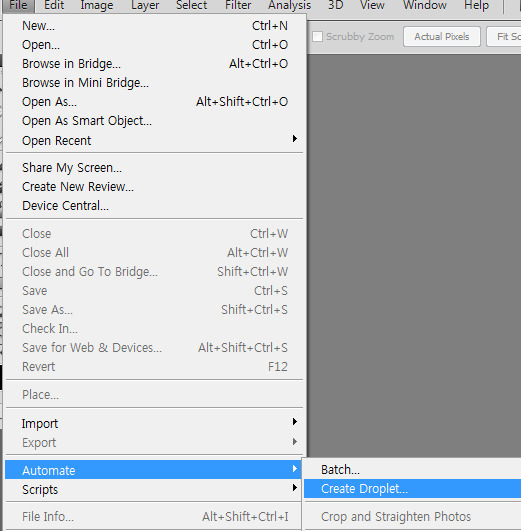Select Close All in File menu
This screenshot has height=531, width=521.
coord(154,253)
